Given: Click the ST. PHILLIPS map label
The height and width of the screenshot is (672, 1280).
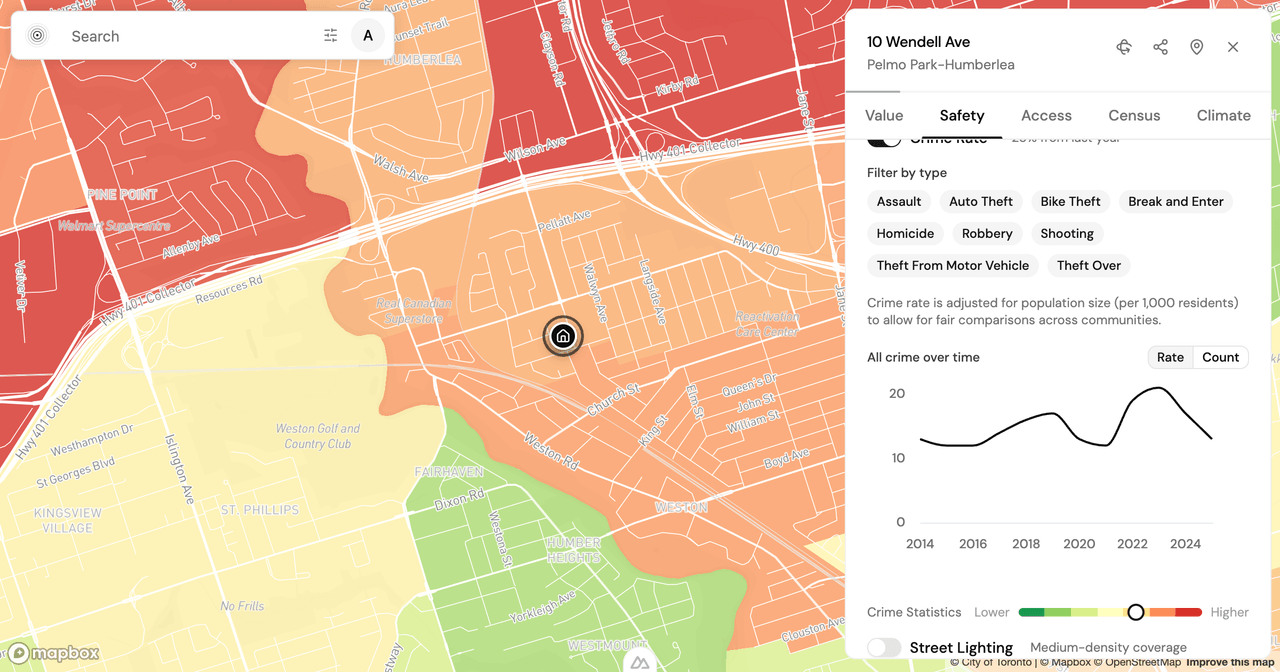Looking at the screenshot, I should click(260, 510).
